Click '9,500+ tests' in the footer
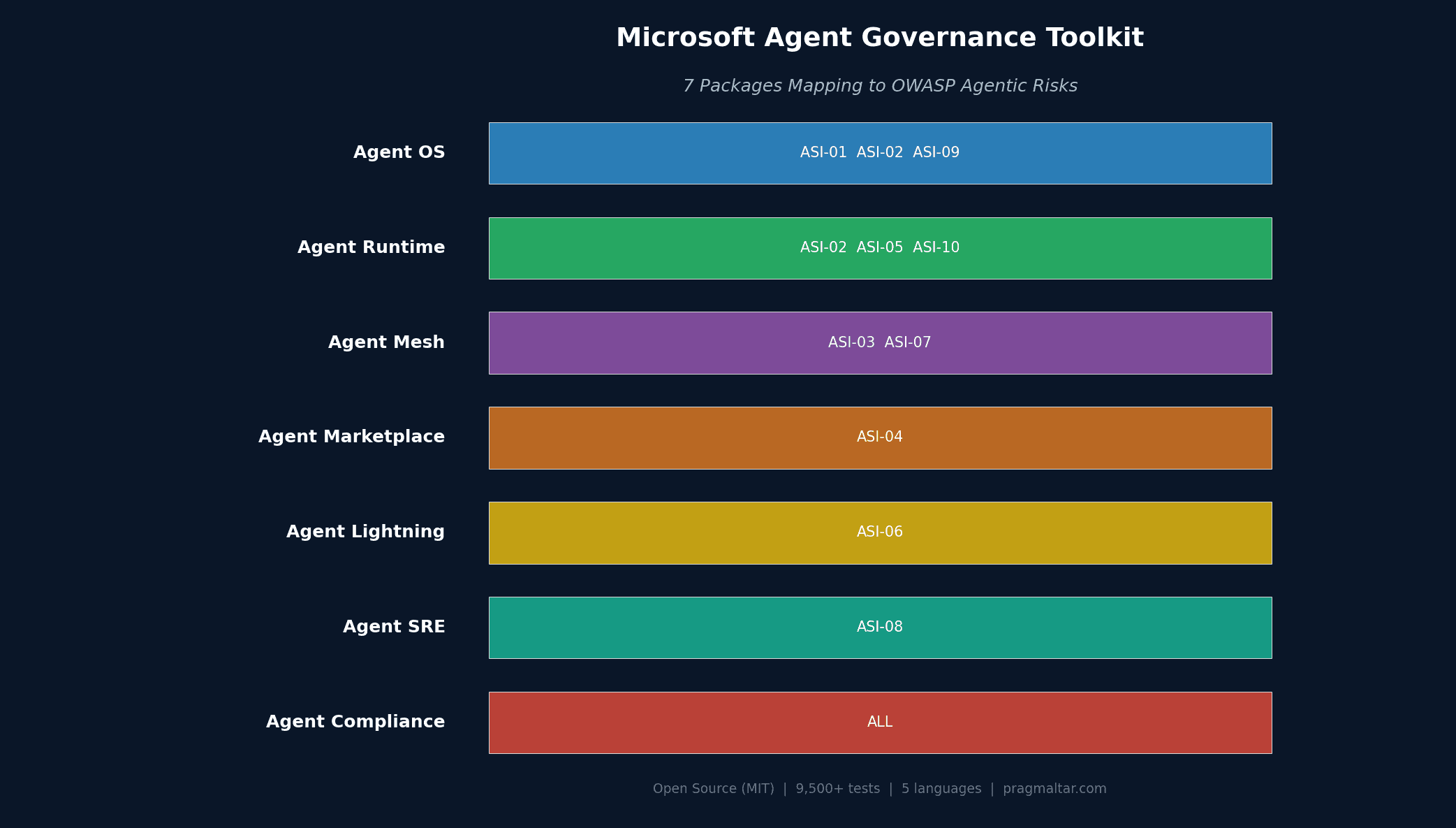 click(x=838, y=789)
